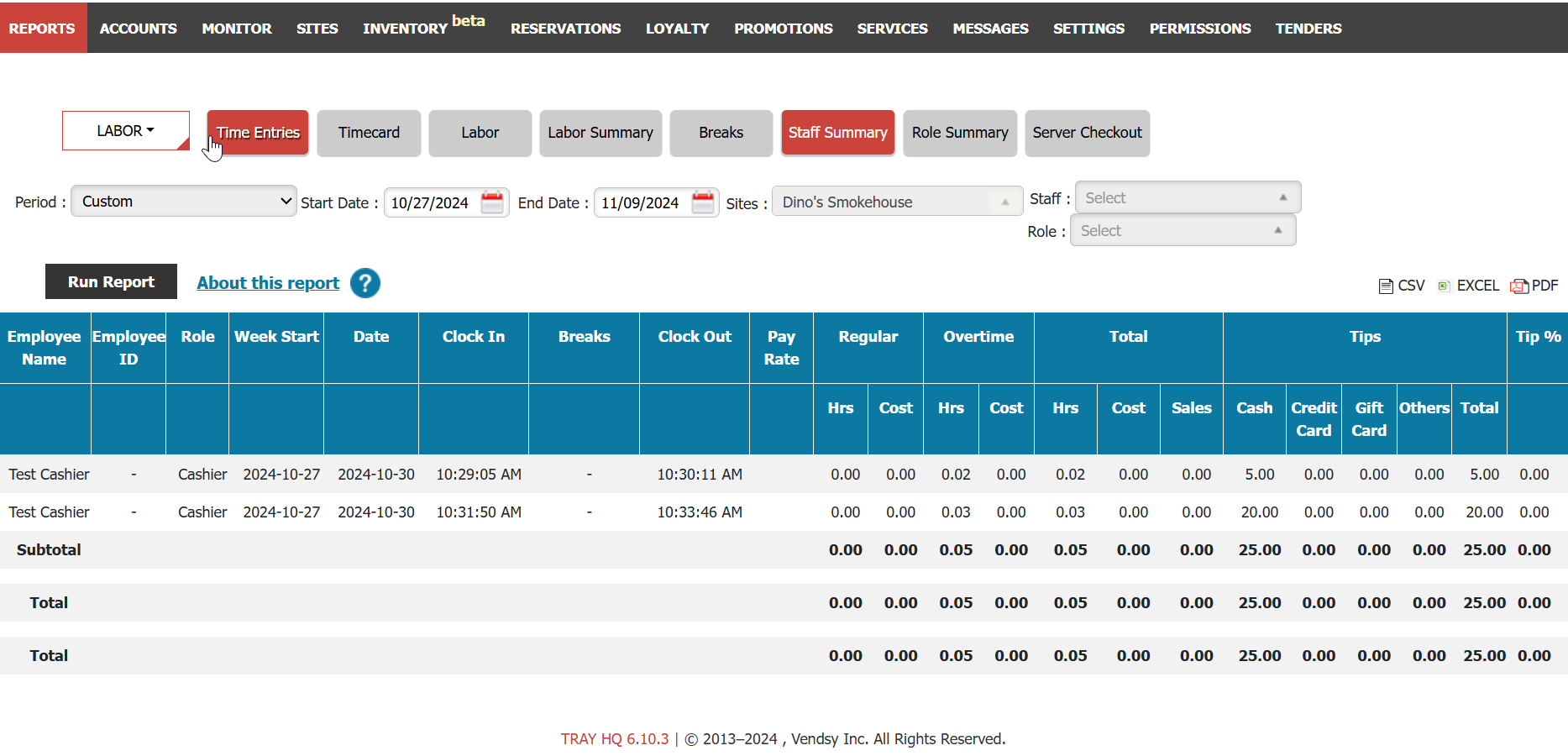Open the Staff select dropdown
The height and width of the screenshot is (756, 1568).
(1187, 198)
